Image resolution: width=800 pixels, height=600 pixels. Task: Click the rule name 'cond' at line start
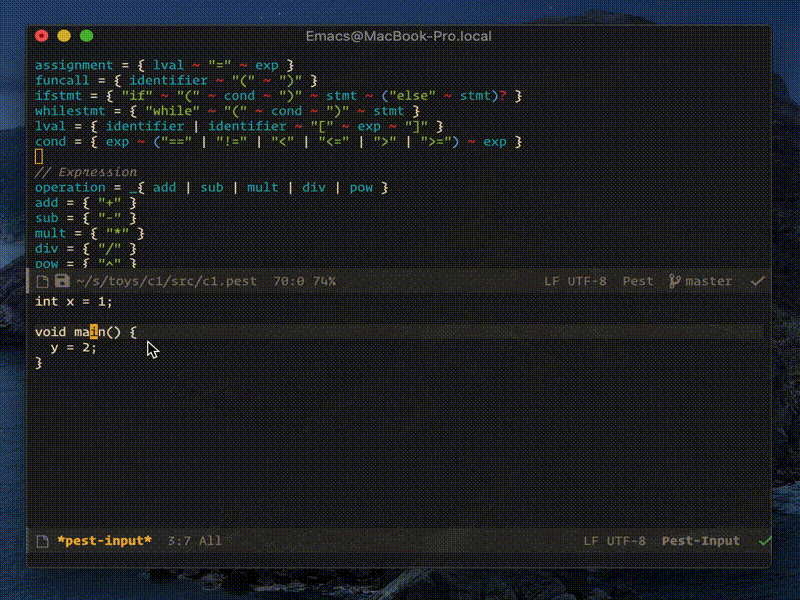pyautogui.click(x=50, y=142)
